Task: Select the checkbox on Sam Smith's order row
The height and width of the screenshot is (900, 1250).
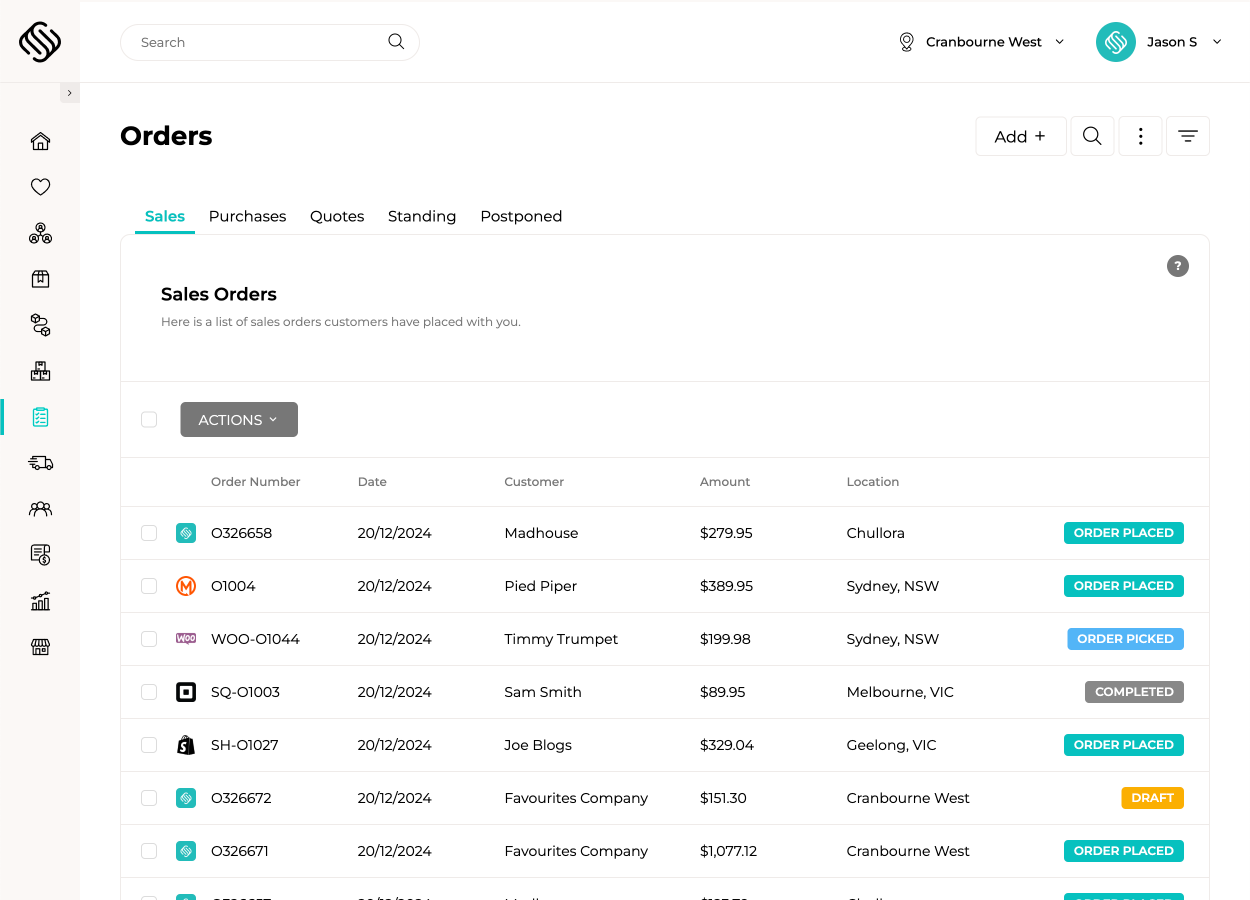Action: [149, 691]
